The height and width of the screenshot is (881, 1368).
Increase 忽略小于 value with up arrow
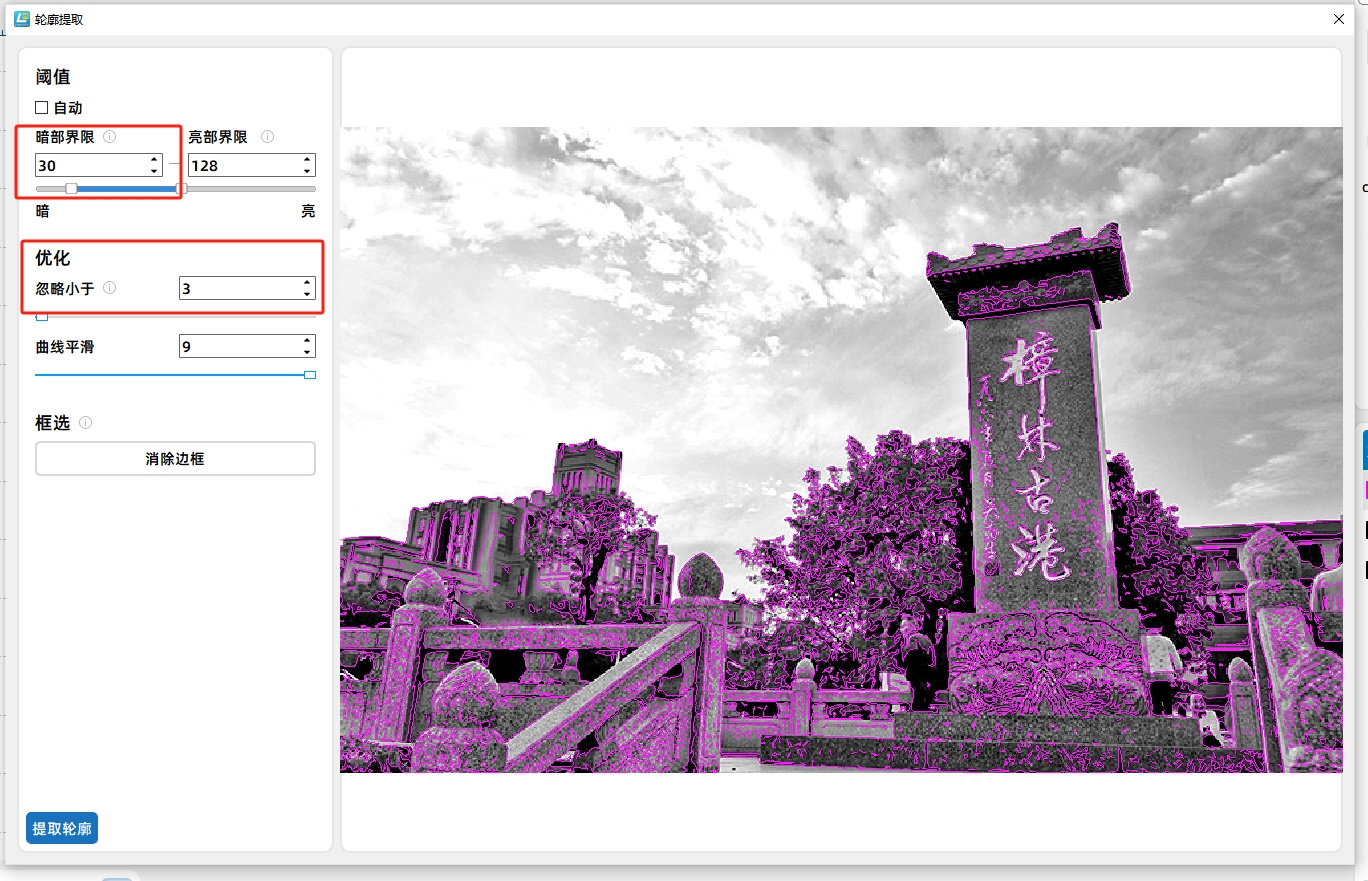(x=307, y=283)
